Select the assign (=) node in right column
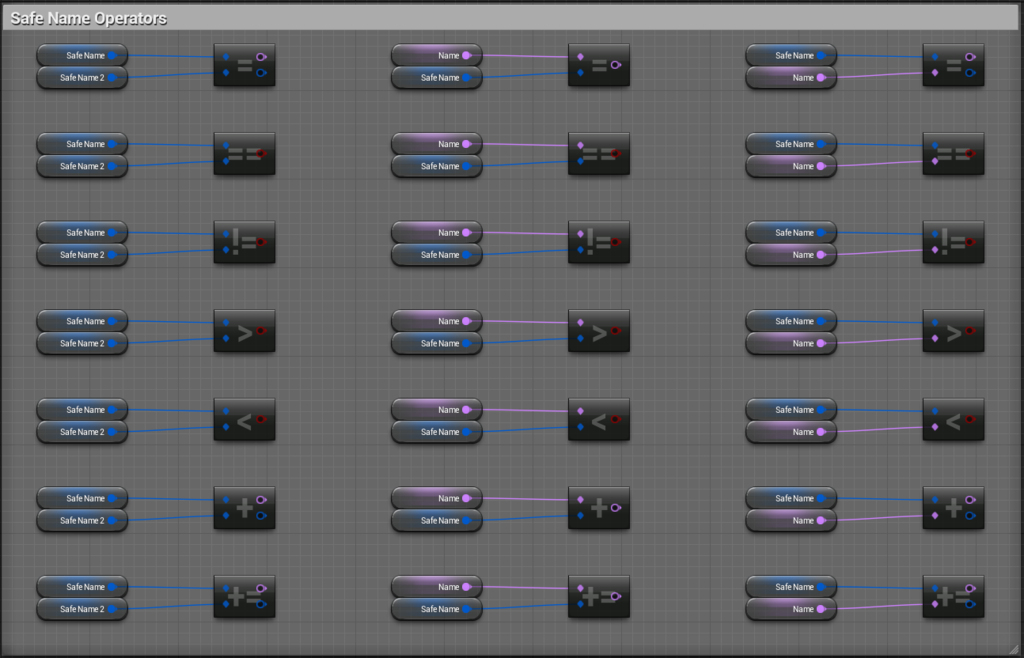The image size is (1024, 658). pos(952,65)
